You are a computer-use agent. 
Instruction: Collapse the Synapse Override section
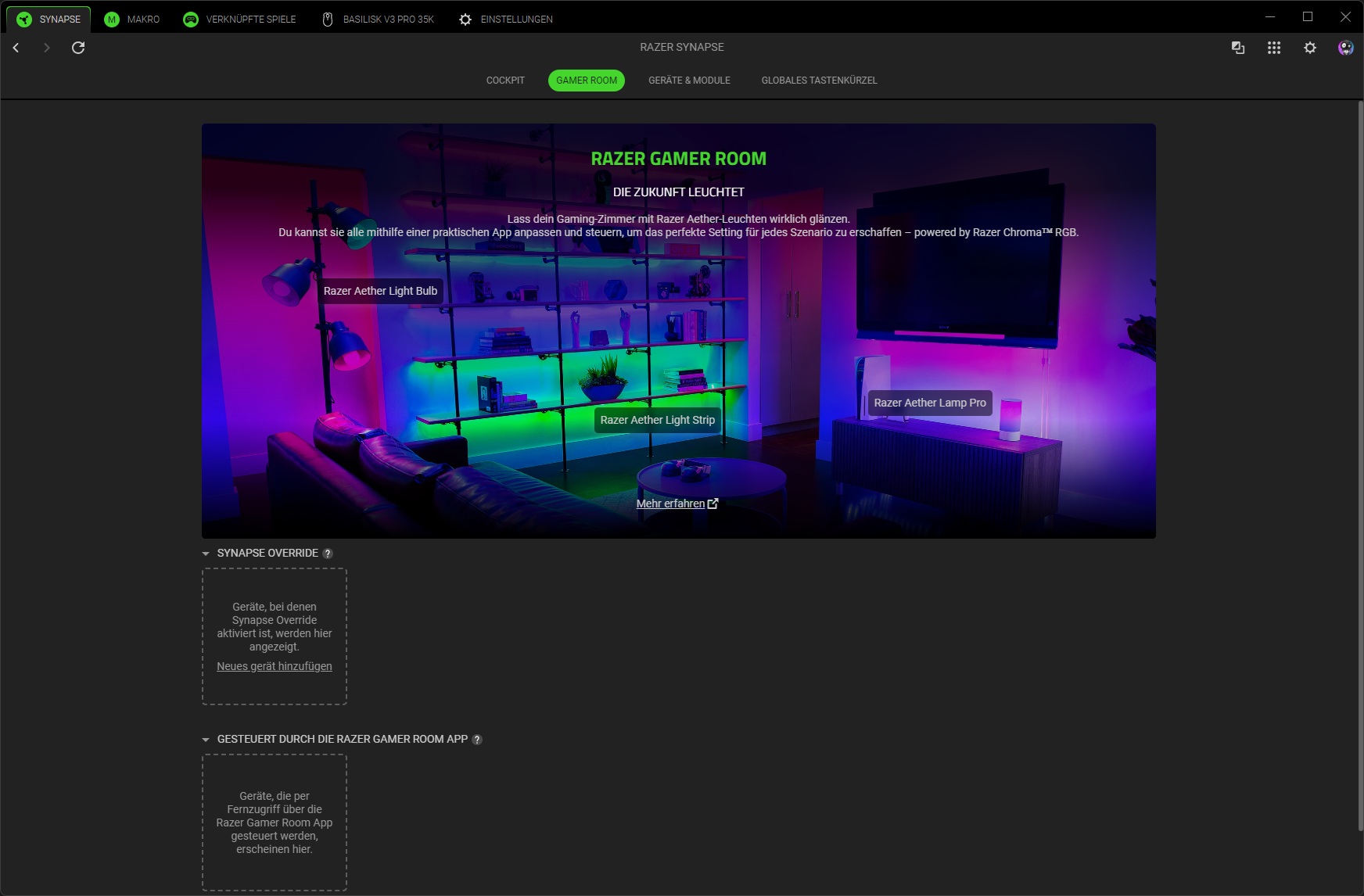click(x=206, y=554)
